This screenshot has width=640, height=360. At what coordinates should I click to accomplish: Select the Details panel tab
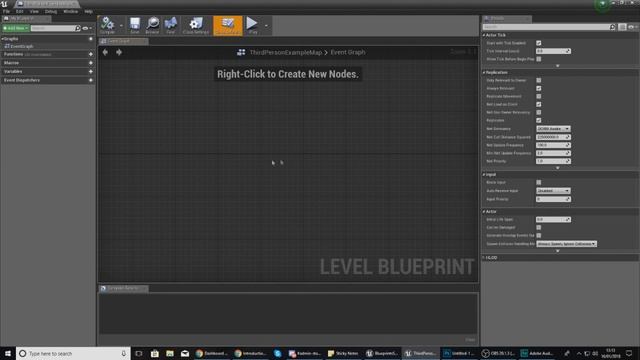point(507,18)
